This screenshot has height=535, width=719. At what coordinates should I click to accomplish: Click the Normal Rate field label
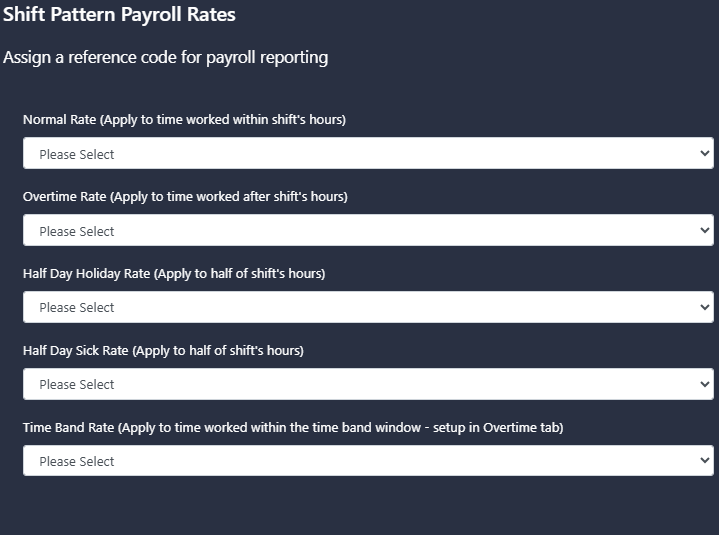pos(184,120)
